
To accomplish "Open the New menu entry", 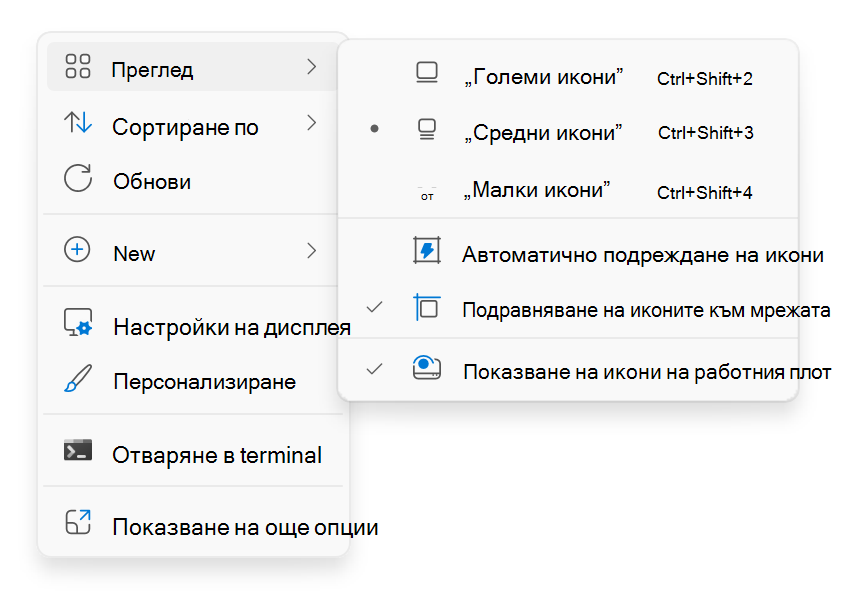I will point(192,251).
